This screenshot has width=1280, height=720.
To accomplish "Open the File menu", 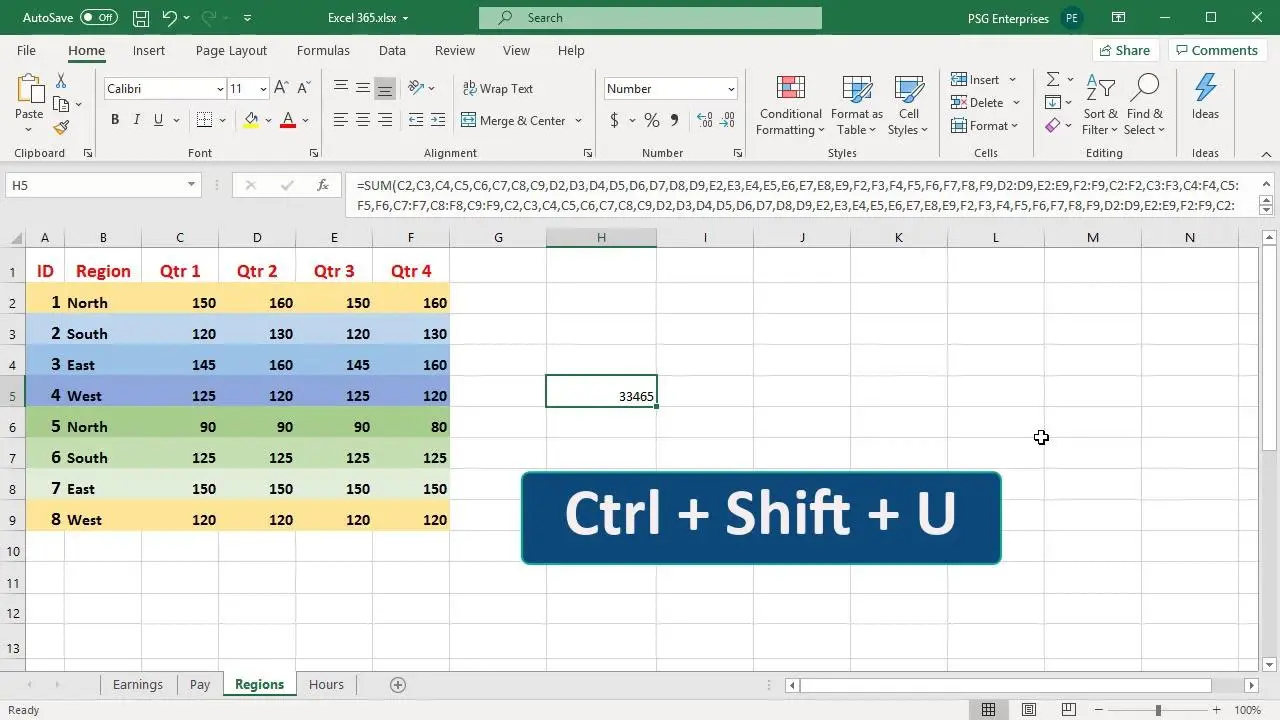I will 26,50.
